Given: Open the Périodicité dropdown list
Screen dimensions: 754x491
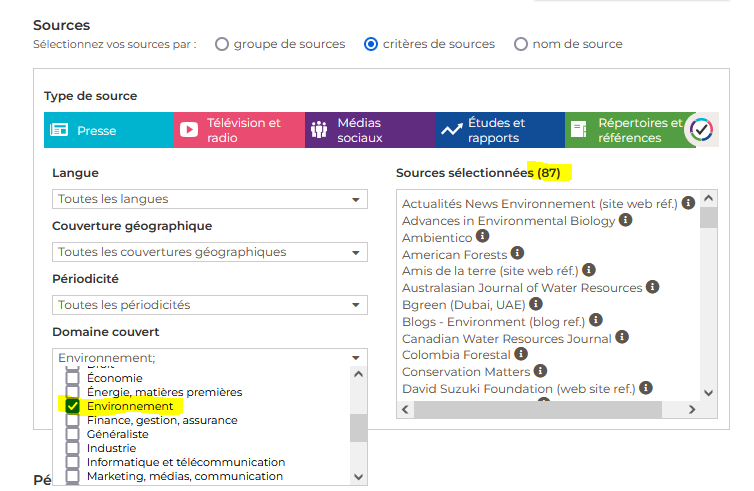Looking at the screenshot, I should [209, 305].
